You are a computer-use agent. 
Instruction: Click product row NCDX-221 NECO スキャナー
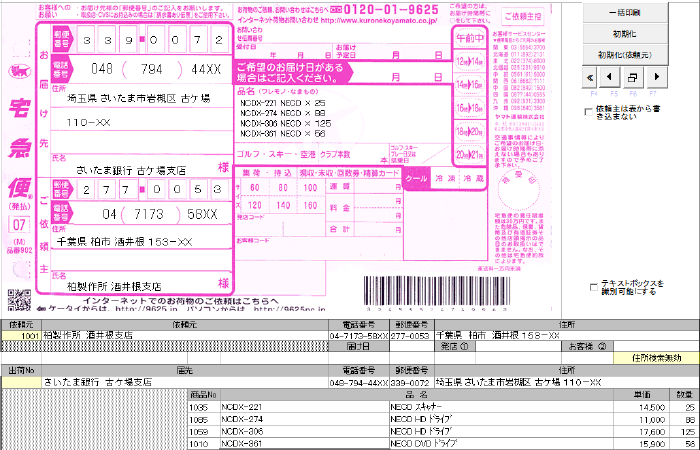(443, 407)
